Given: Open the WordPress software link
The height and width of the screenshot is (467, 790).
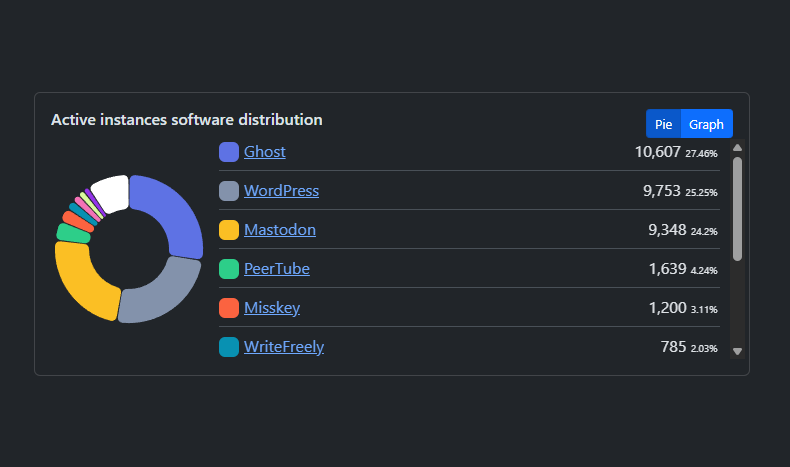Looking at the screenshot, I should 281,191.
